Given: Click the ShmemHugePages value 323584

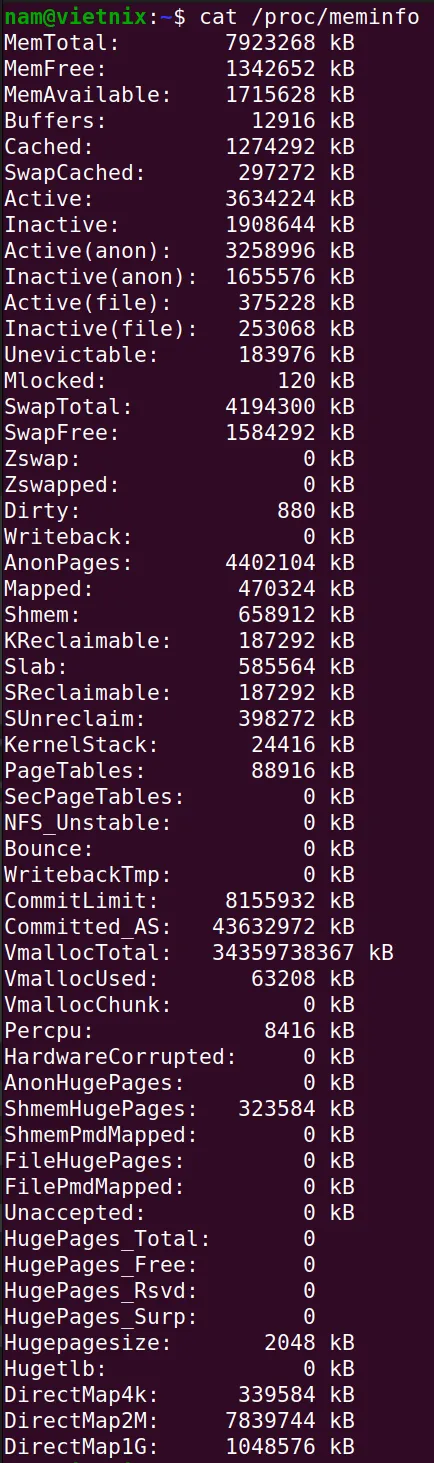Looking at the screenshot, I should [277, 1108].
